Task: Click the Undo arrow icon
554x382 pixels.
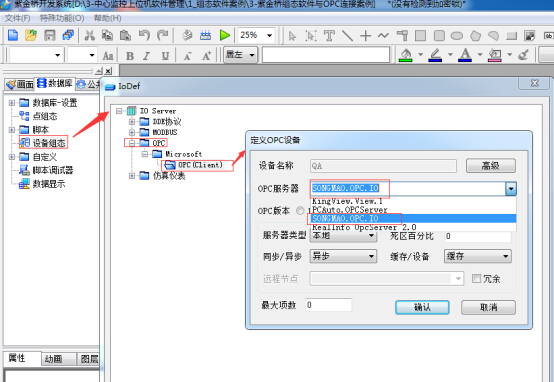Action: click(x=144, y=35)
